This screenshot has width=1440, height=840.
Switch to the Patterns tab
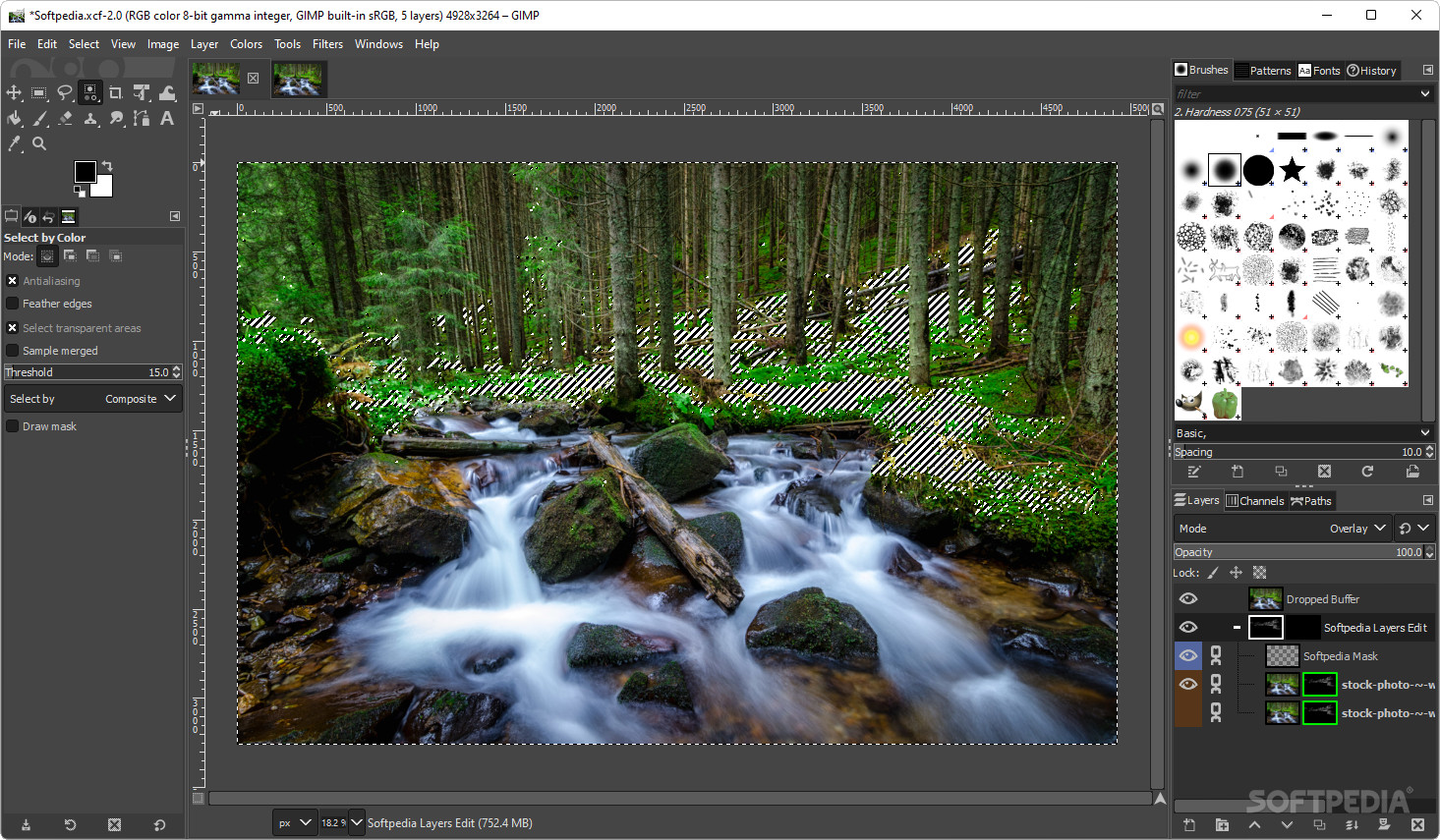tap(1263, 71)
